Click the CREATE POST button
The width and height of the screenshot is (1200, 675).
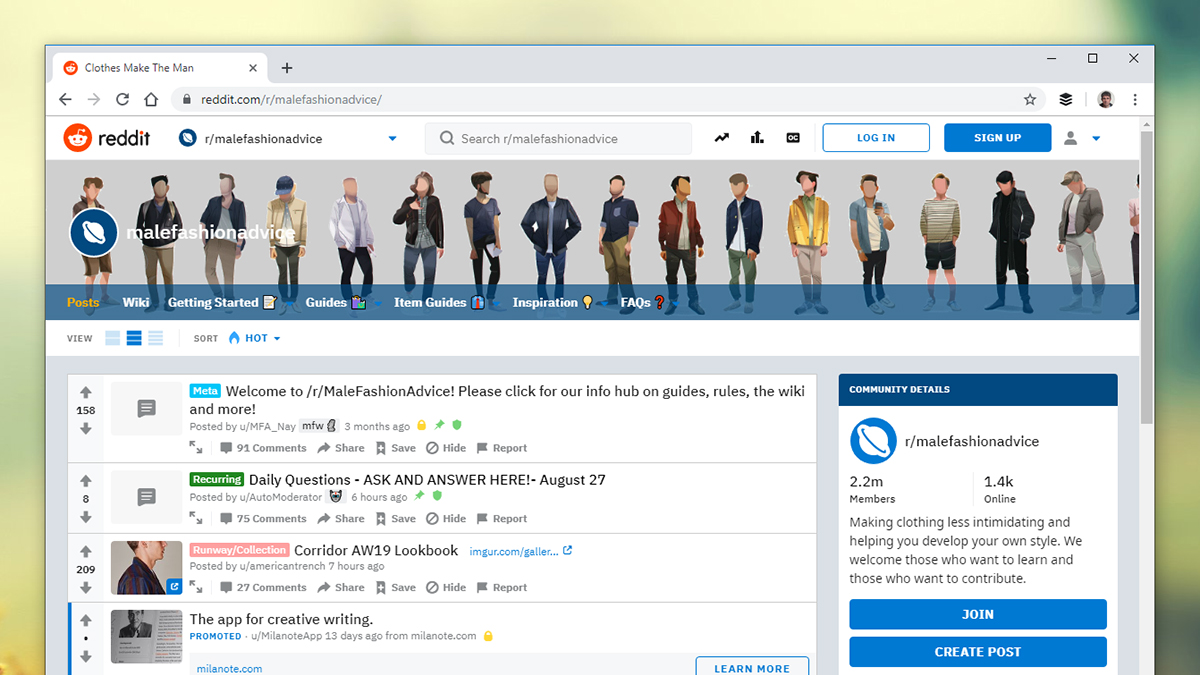[978, 651]
